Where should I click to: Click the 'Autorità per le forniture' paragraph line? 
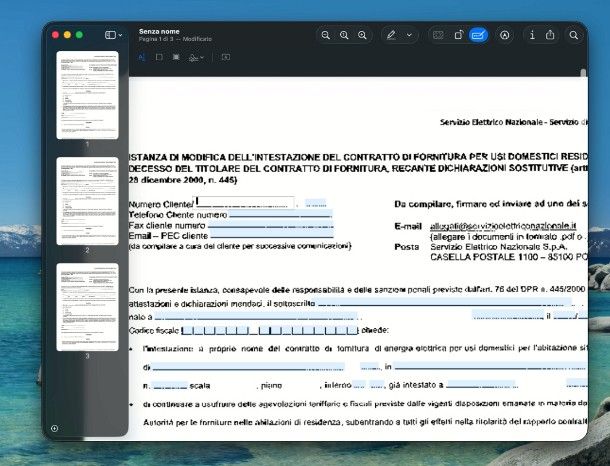pos(365,422)
